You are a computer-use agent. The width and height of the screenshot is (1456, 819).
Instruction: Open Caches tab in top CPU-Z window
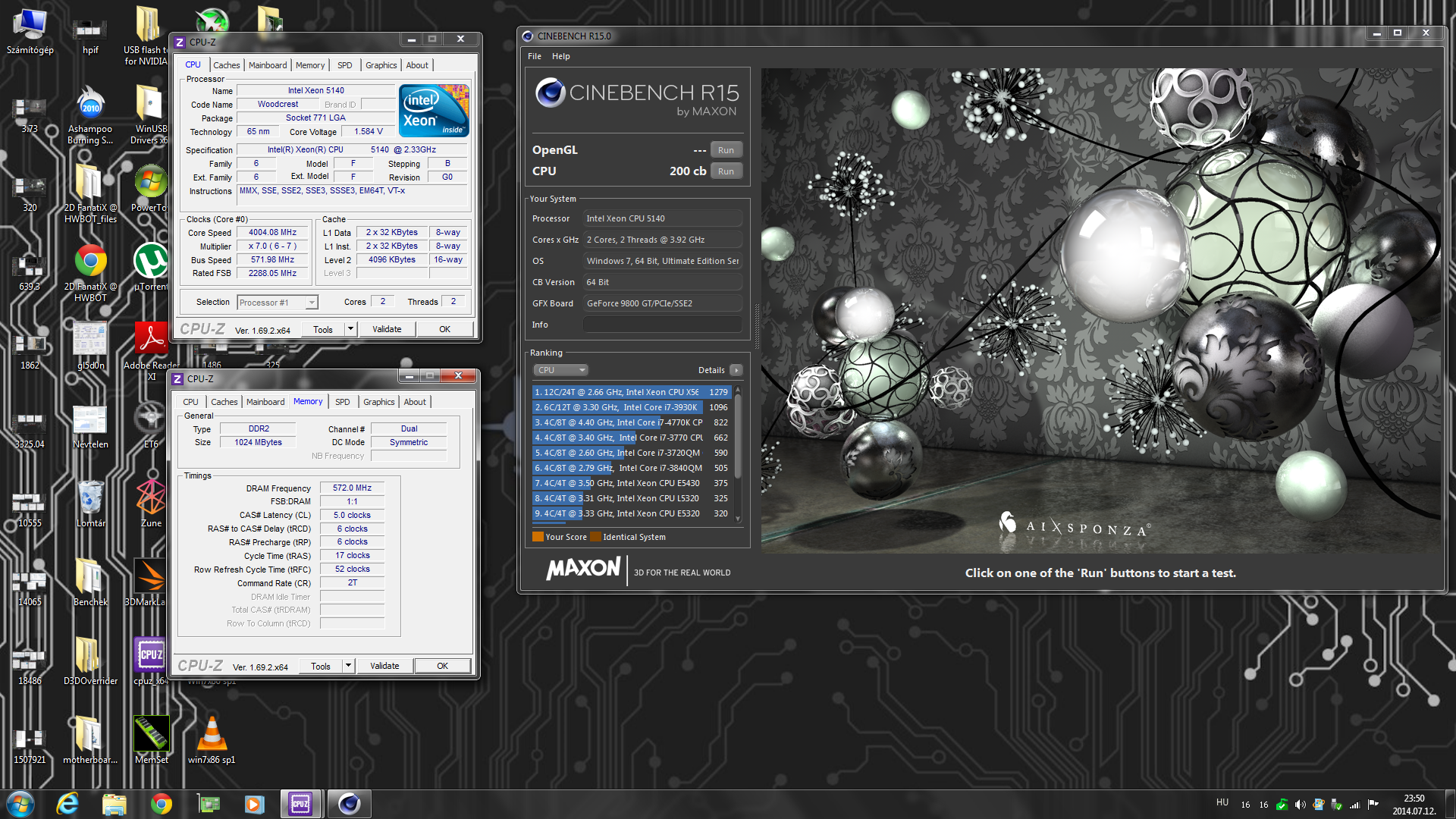(x=226, y=65)
